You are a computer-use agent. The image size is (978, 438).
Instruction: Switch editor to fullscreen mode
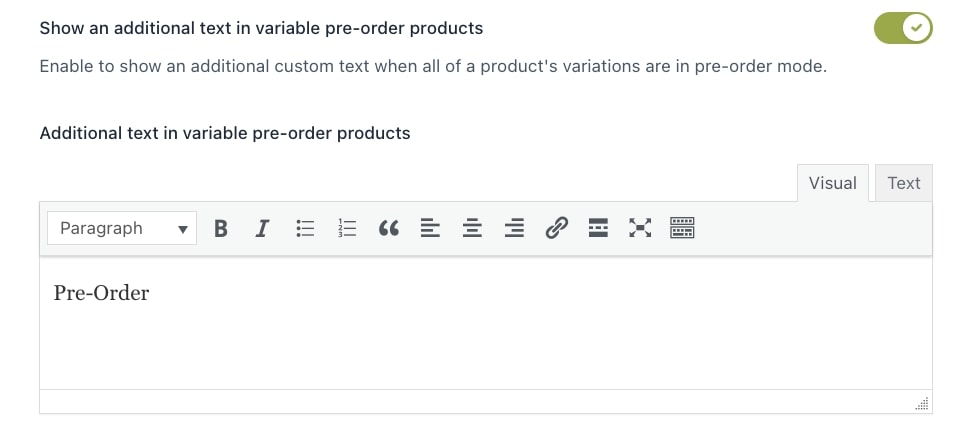coord(640,228)
